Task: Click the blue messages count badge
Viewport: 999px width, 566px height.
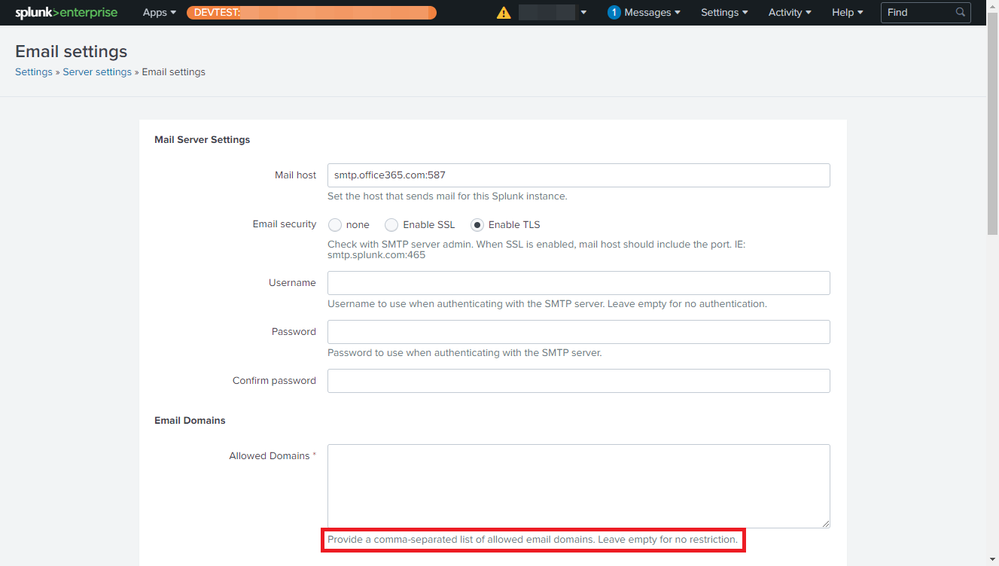Action: pos(614,13)
